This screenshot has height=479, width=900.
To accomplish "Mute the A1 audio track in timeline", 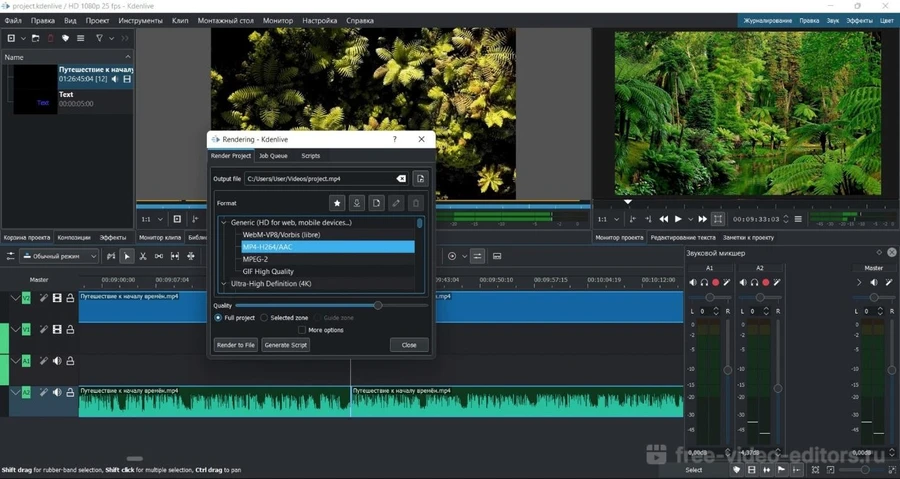I will [x=57, y=361].
